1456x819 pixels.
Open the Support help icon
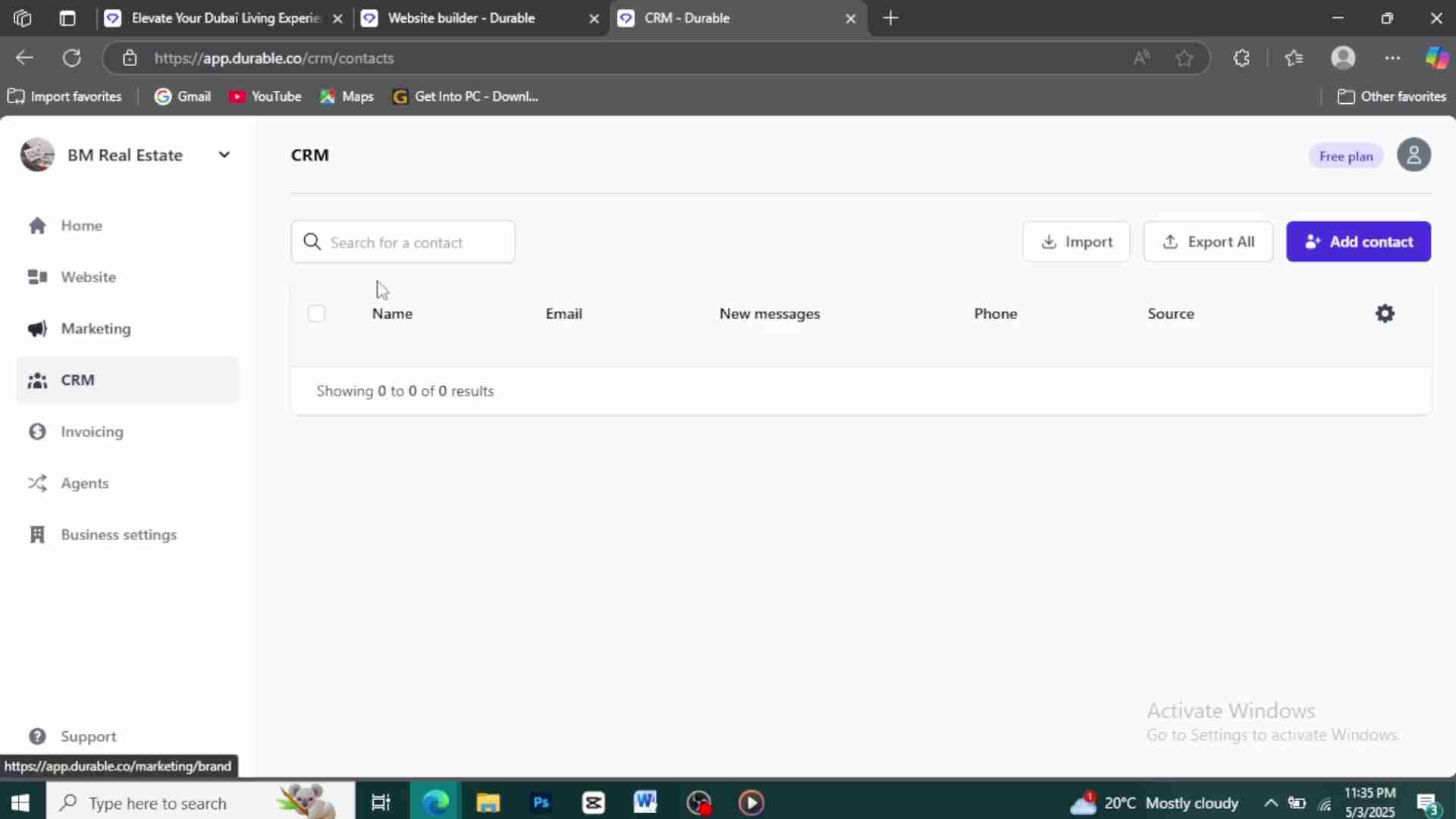click(37, 736)
